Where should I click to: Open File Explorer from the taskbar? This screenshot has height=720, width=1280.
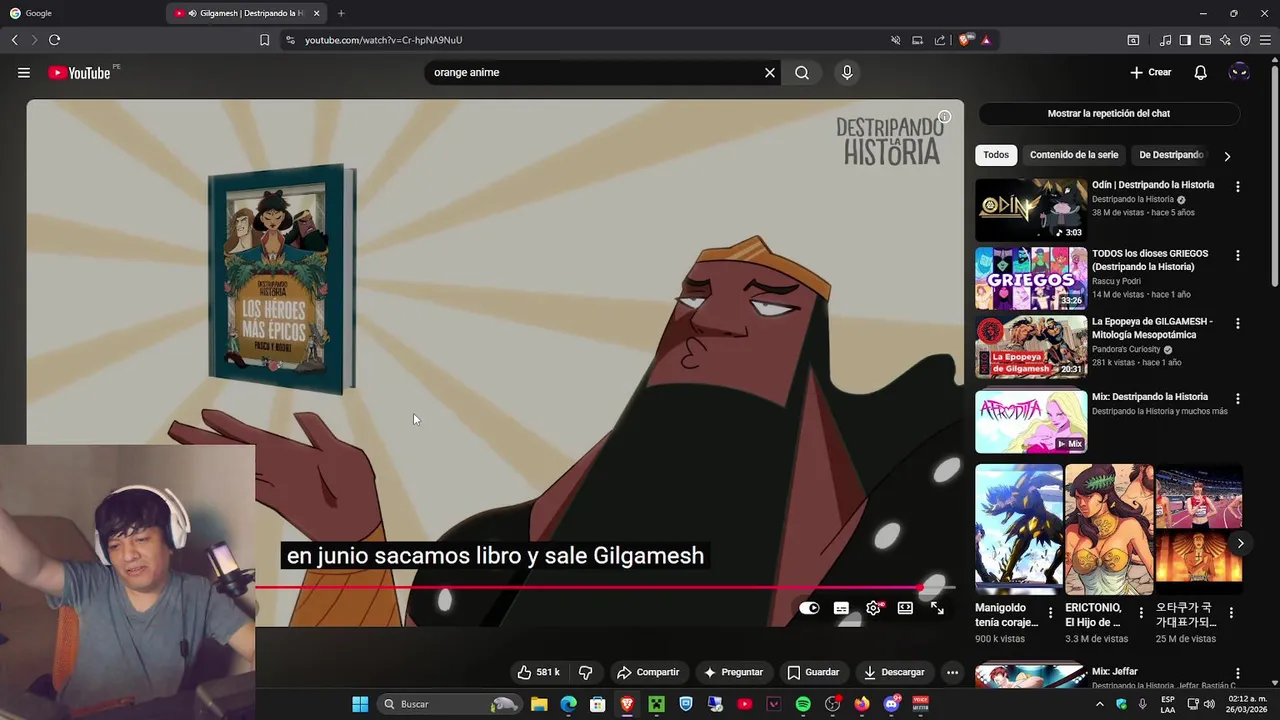[539, 704]
